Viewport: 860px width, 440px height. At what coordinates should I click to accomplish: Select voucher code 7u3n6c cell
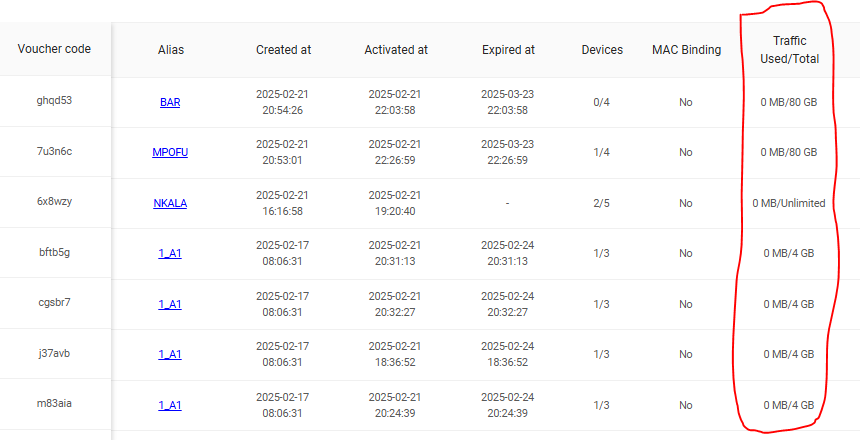coord(54,151)
